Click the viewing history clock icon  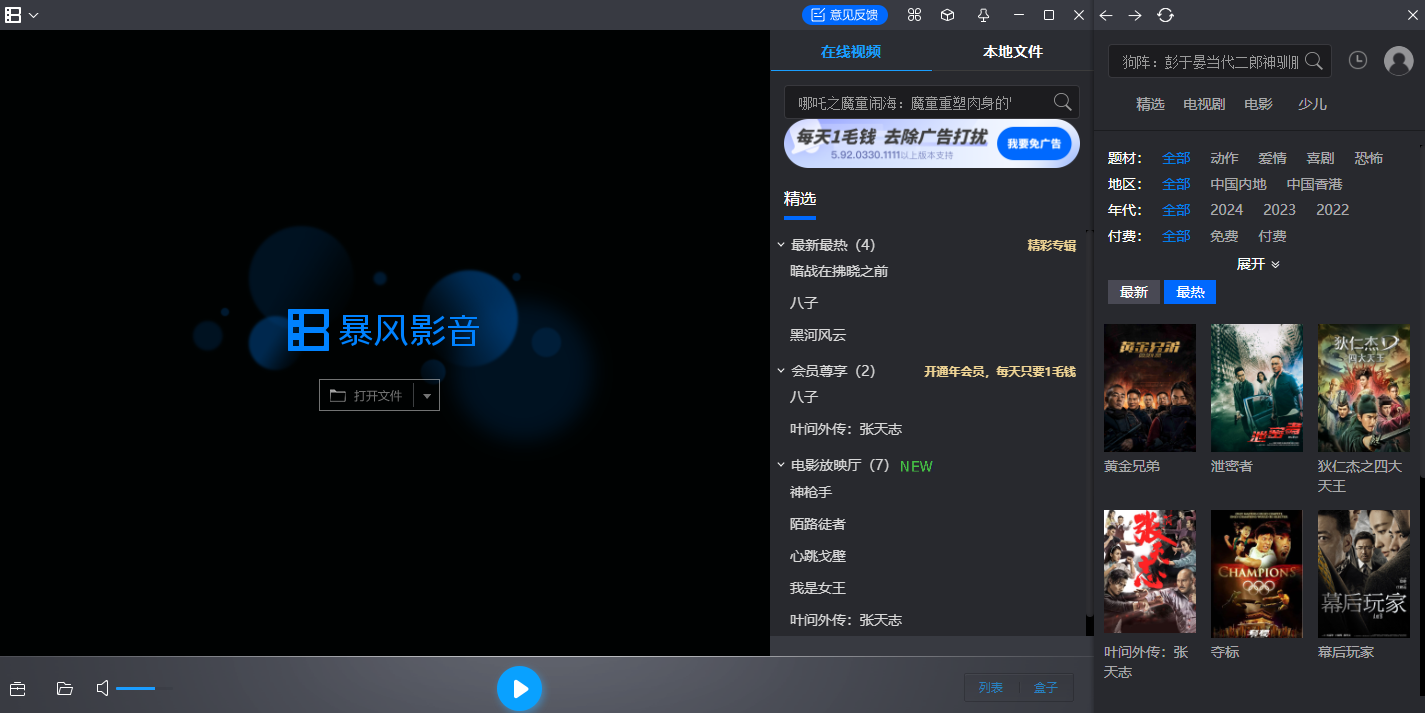(x=1357, y=60)
